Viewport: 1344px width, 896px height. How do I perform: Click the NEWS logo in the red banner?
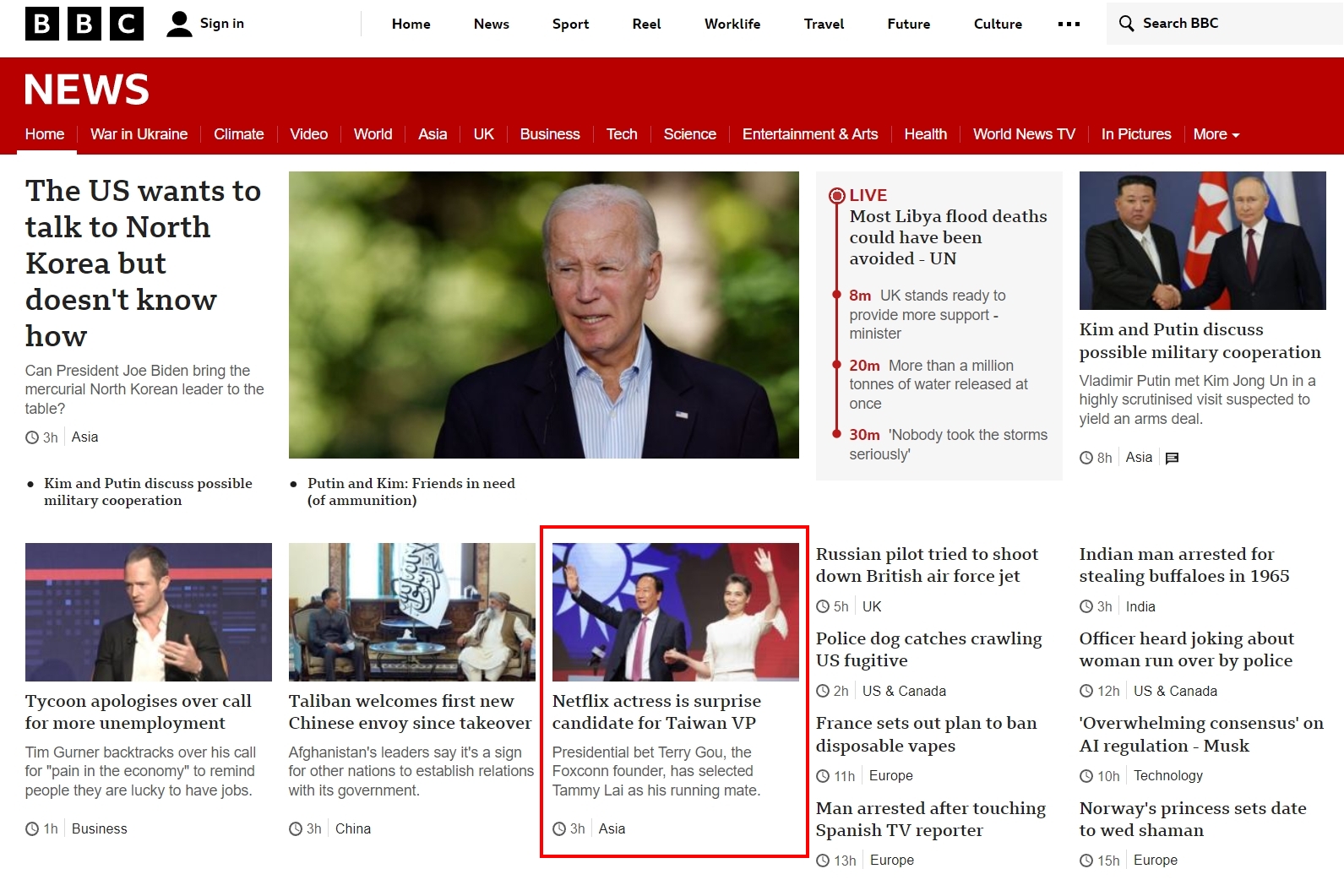tap(87, 90)
